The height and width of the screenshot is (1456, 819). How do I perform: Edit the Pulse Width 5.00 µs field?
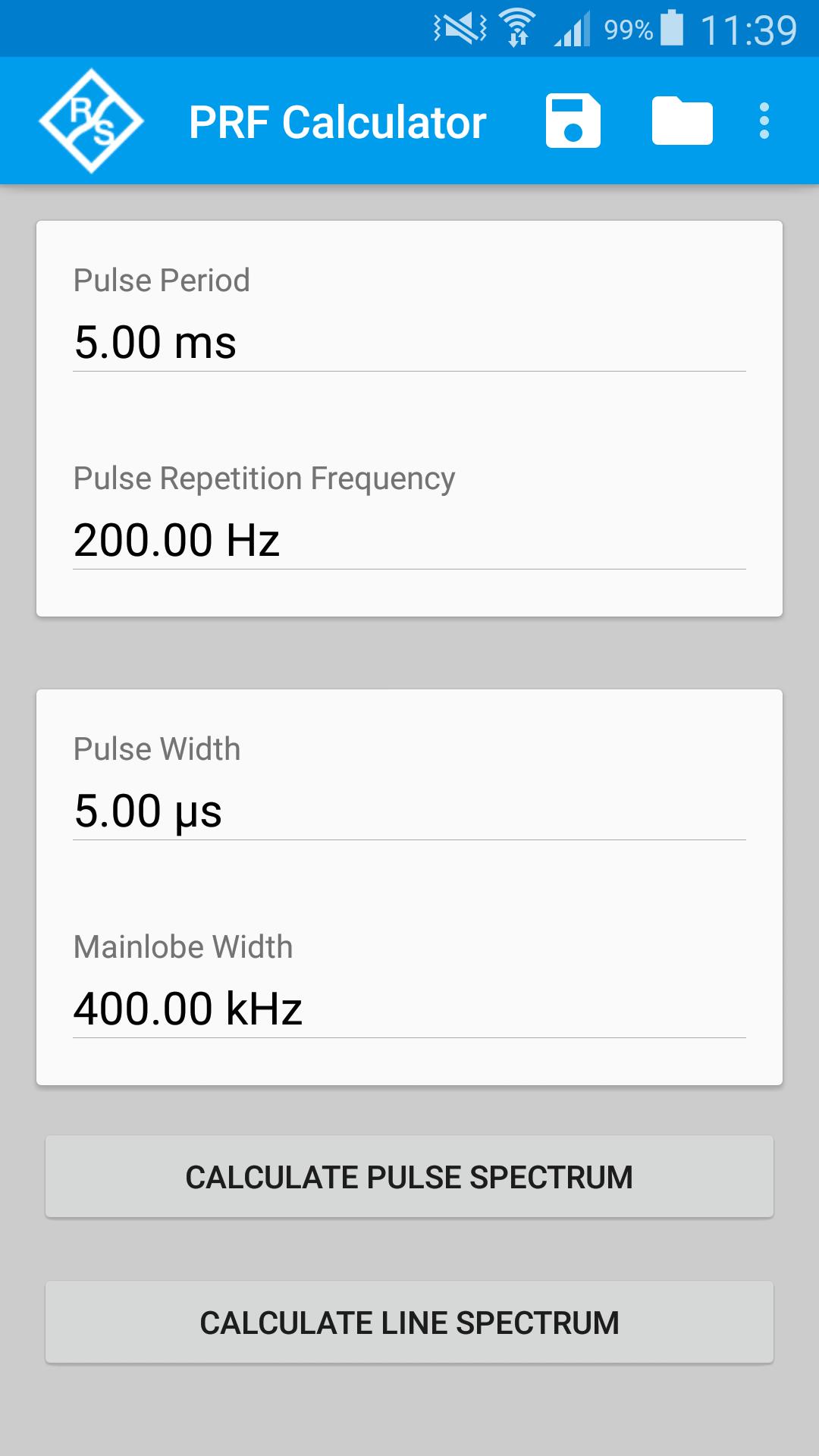tap(409, 811)
